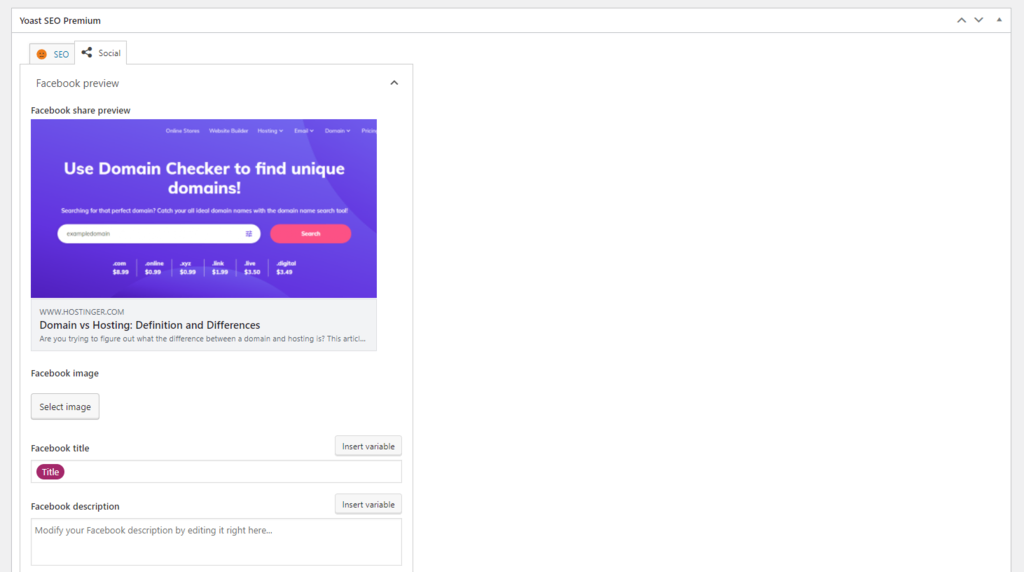Insert variable for Facebook description
This screenshot has width=1024, height=572.
click(368, 504)
